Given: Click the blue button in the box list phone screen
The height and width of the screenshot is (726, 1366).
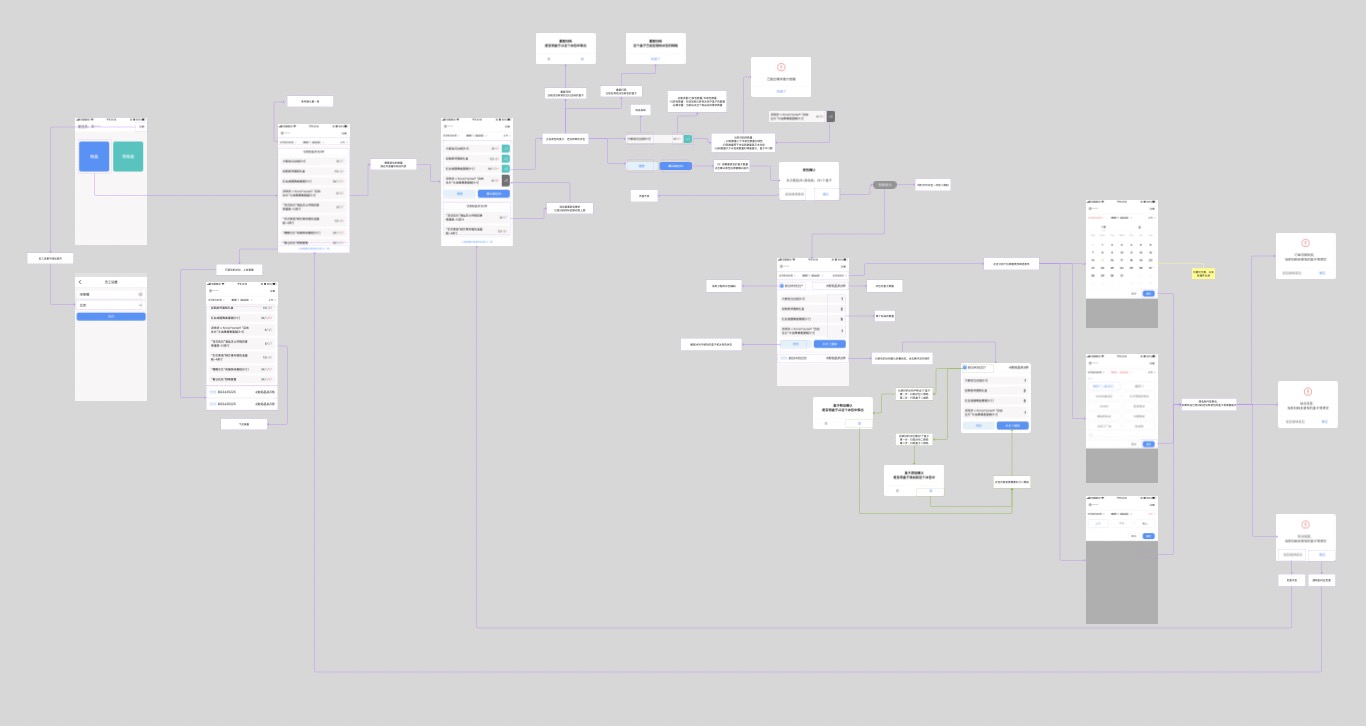Looking at the screenshot, I should point(829,344).
